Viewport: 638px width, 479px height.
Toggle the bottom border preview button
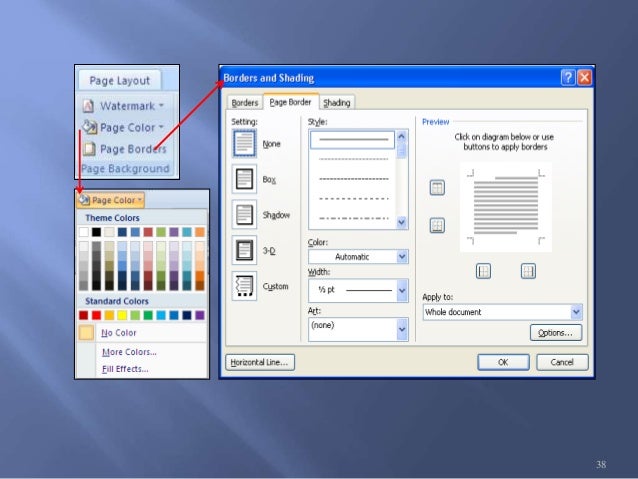pos(437,225)
